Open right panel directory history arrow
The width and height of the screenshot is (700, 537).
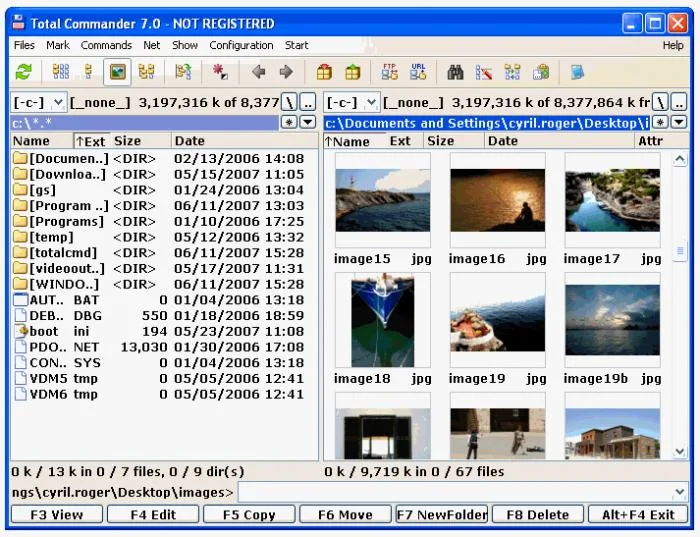[679, 122]
